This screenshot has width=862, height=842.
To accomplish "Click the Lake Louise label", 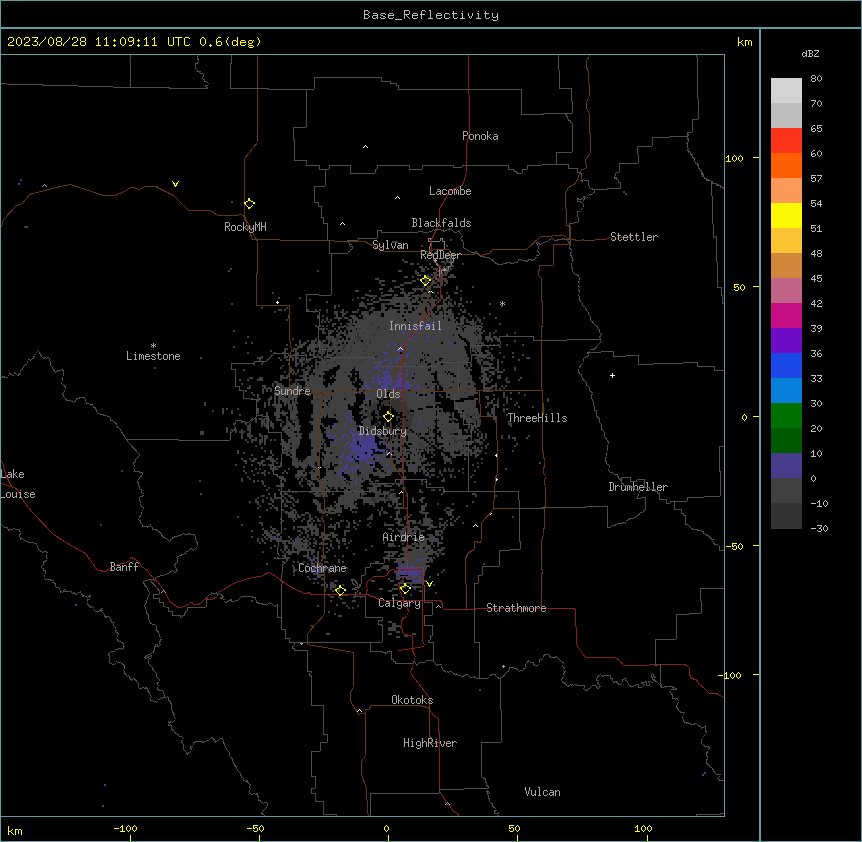I will click(18, 484).
